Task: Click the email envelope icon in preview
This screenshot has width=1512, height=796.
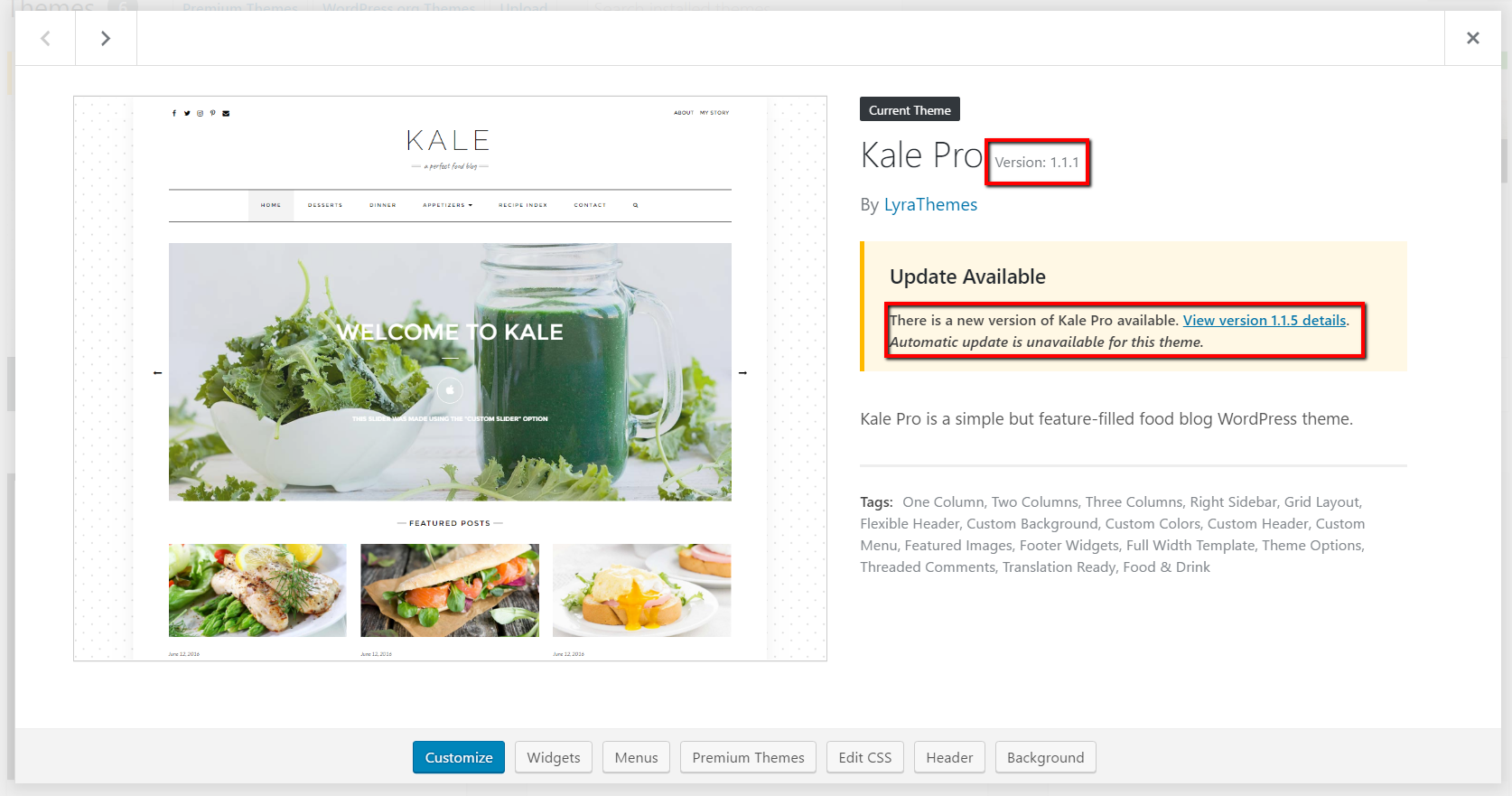Action: coord(226,113)
